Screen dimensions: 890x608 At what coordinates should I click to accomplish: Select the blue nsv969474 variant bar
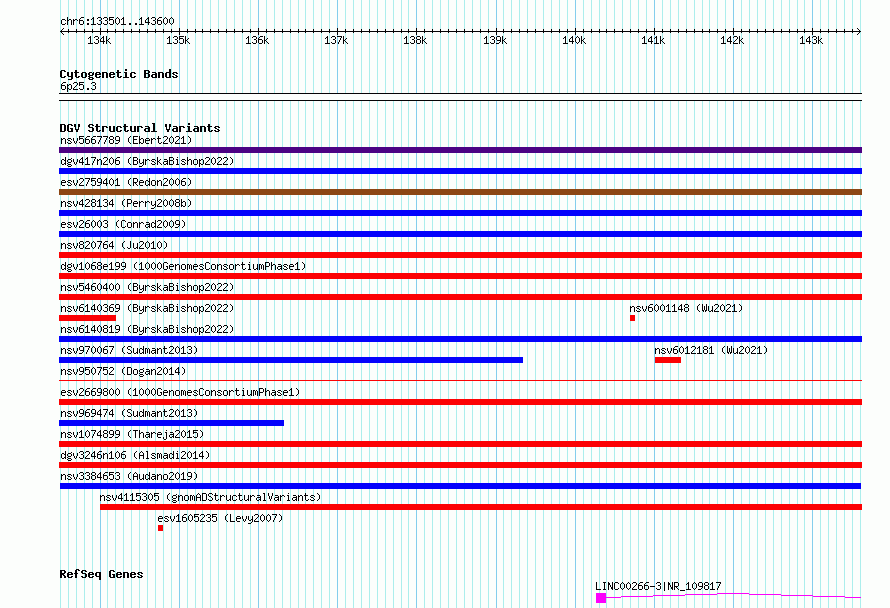coord(171,423)
